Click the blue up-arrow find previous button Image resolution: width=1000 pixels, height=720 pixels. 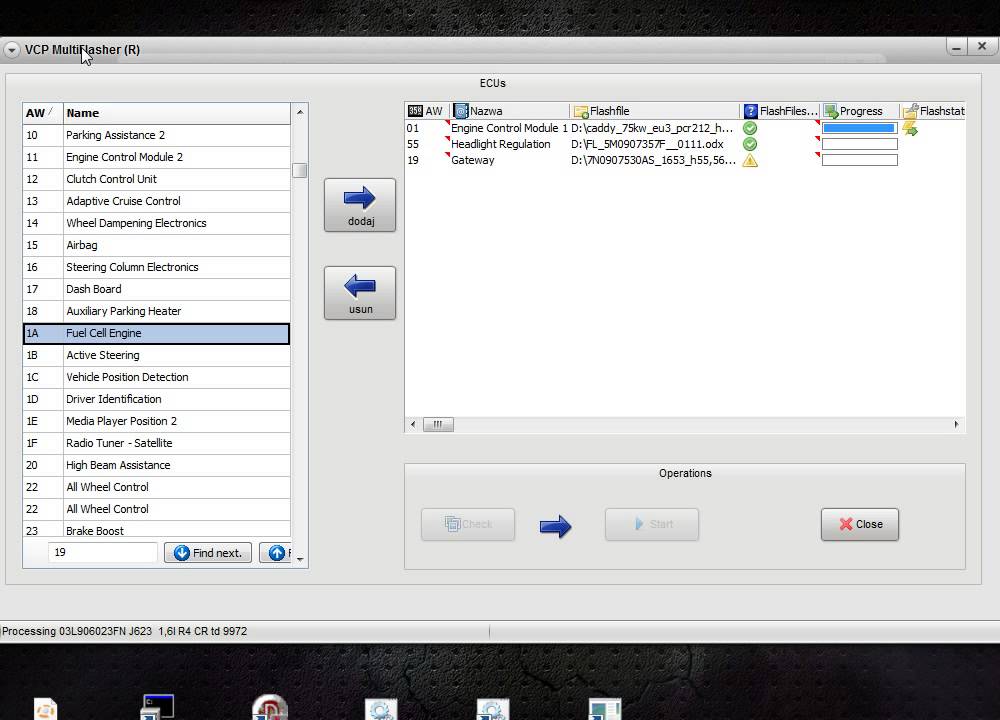pyautogui.click(x=276, y=552)
